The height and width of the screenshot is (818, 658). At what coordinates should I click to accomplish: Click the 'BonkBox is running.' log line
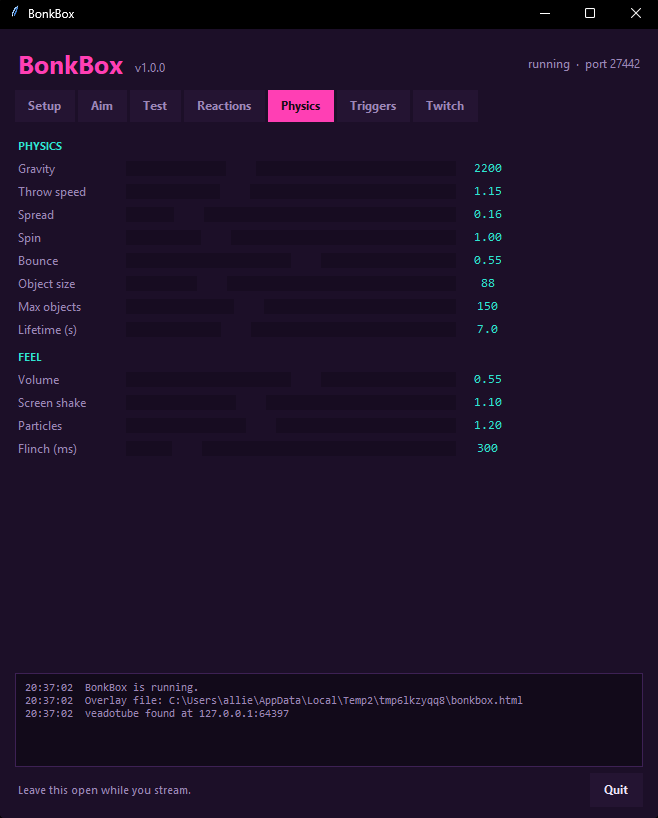141,688
